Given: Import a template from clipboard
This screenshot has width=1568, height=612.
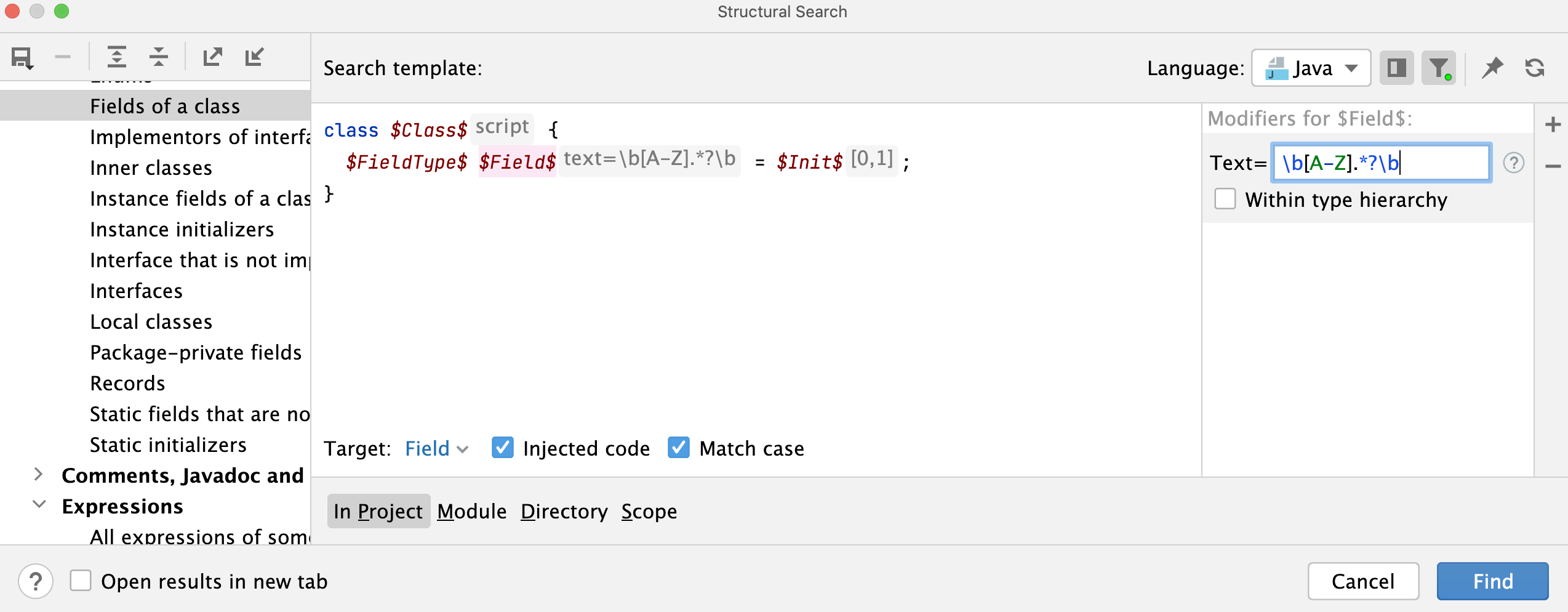Looking at the screenshot, I should (254, 57).
